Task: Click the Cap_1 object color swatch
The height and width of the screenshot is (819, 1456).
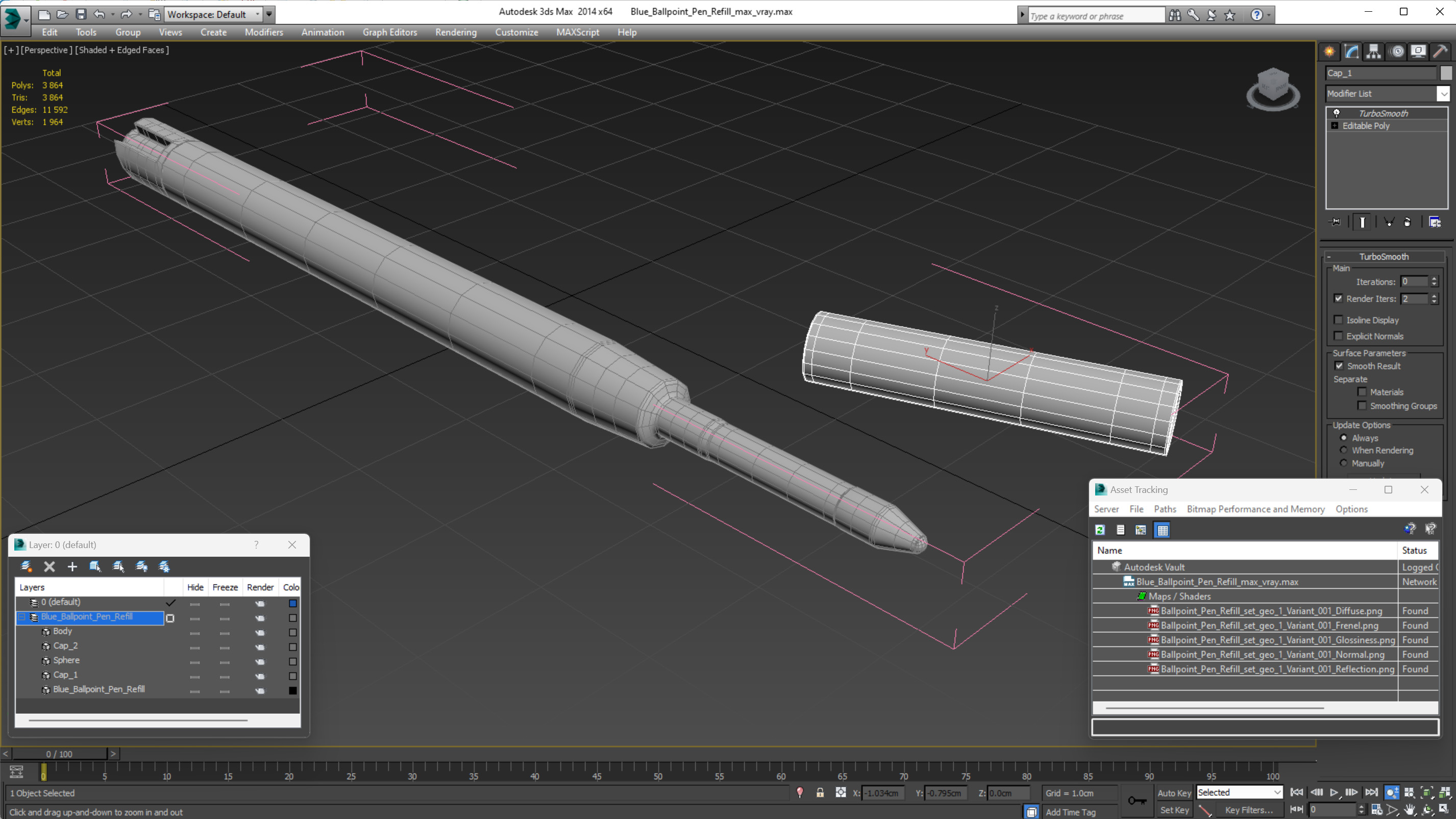Action: pyautogui.click(x=1446, y=73)
